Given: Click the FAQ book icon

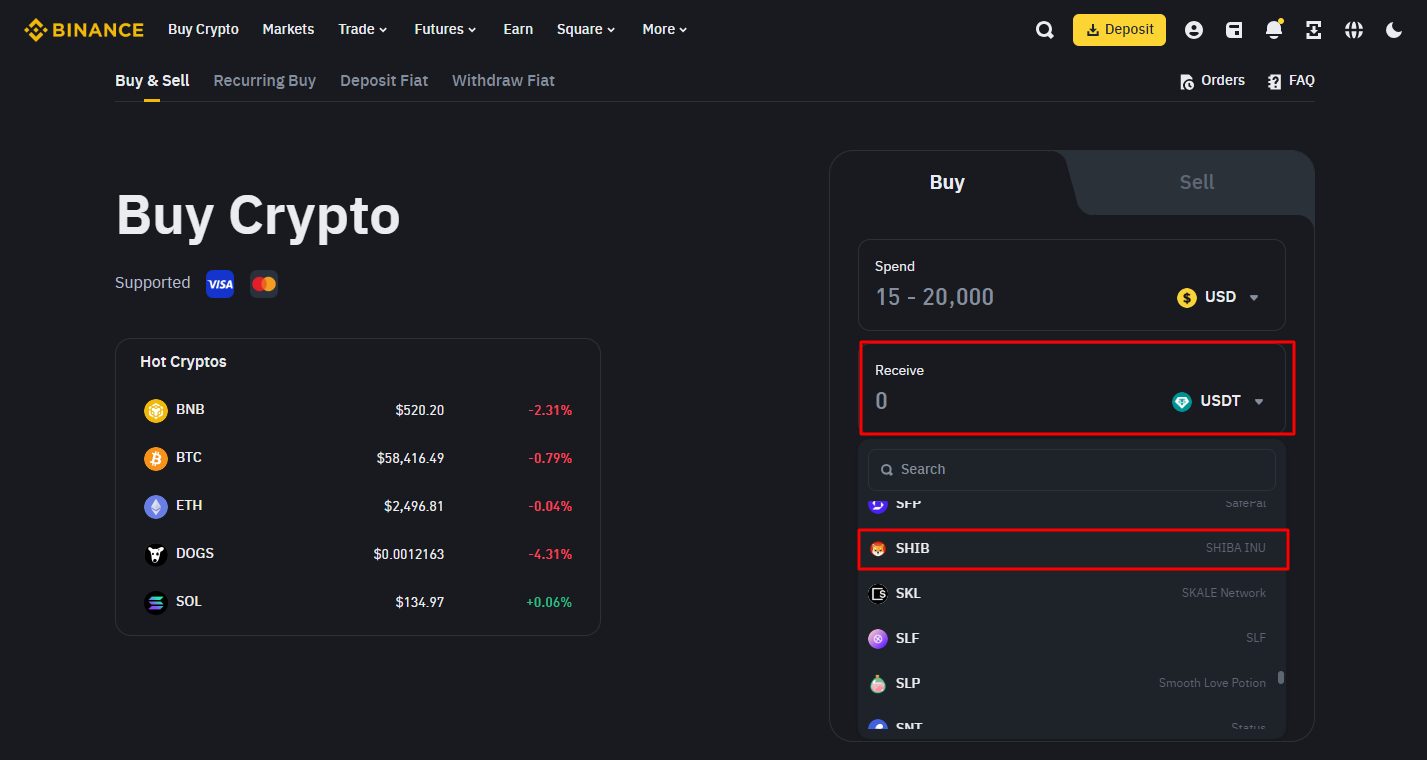Looking at the screenshot, I should pos(1274,82).
